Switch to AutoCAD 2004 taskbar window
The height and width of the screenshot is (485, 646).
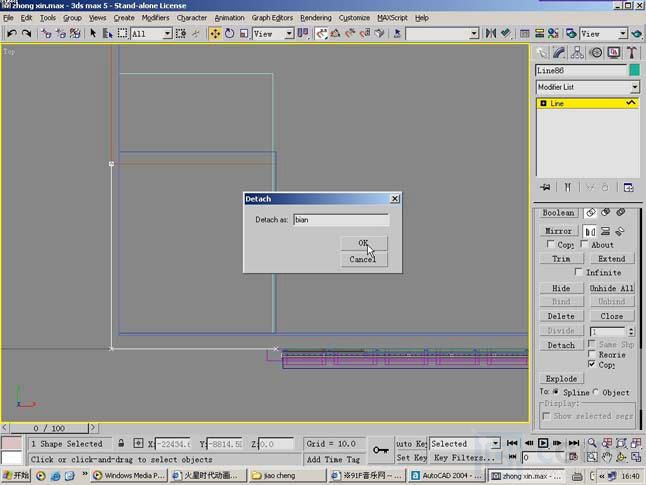pyautogui.click(x=447, y=476)
